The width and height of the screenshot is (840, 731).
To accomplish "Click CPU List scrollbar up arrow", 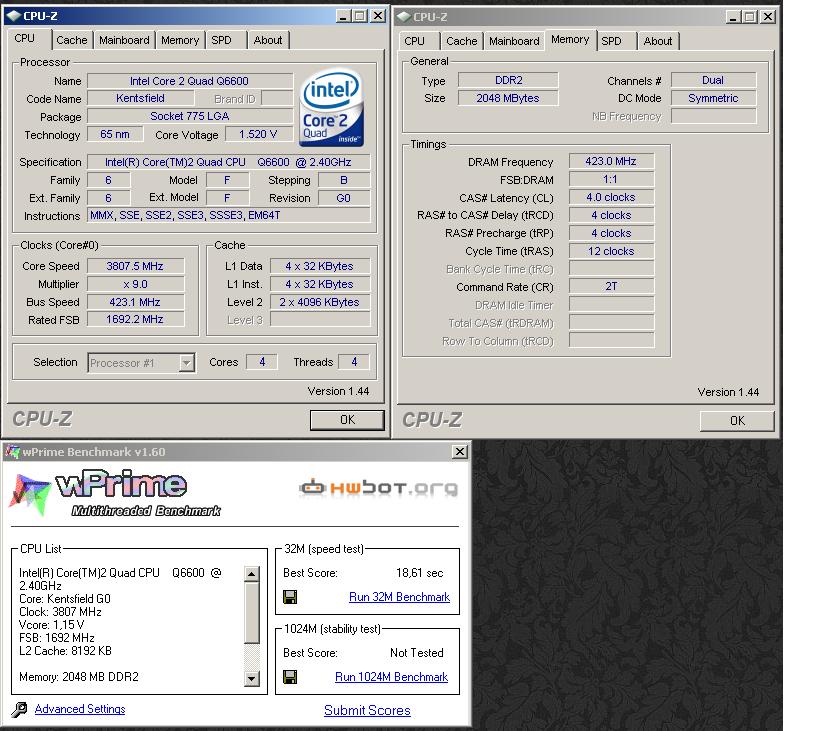I will (x=252, y=574).
